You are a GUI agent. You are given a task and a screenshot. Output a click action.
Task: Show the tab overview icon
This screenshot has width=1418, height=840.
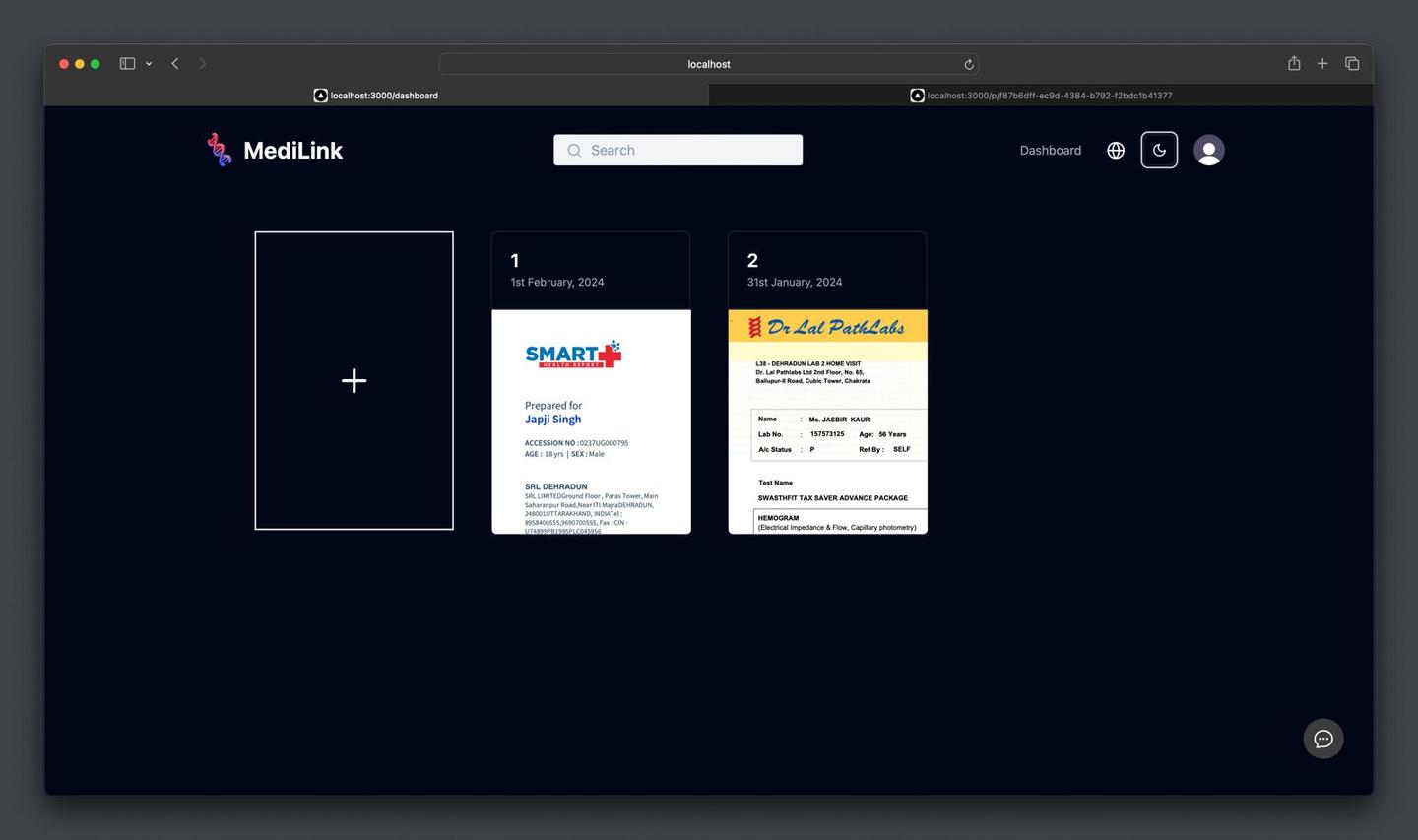(1352, 63)
